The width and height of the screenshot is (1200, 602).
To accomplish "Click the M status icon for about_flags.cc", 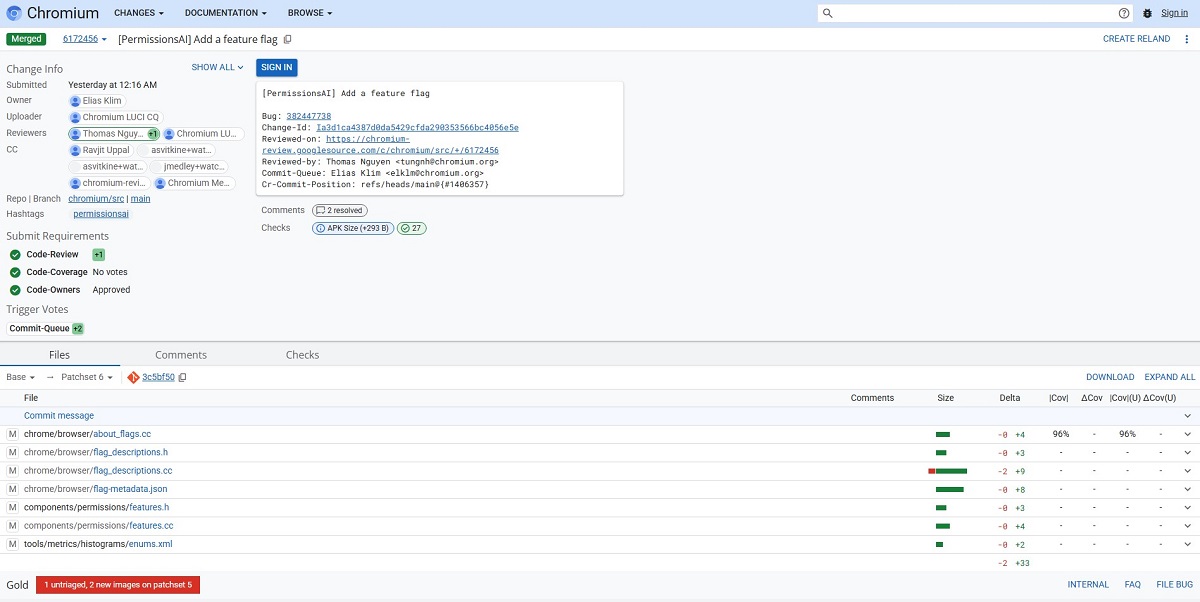I will (x=13, y=434).
